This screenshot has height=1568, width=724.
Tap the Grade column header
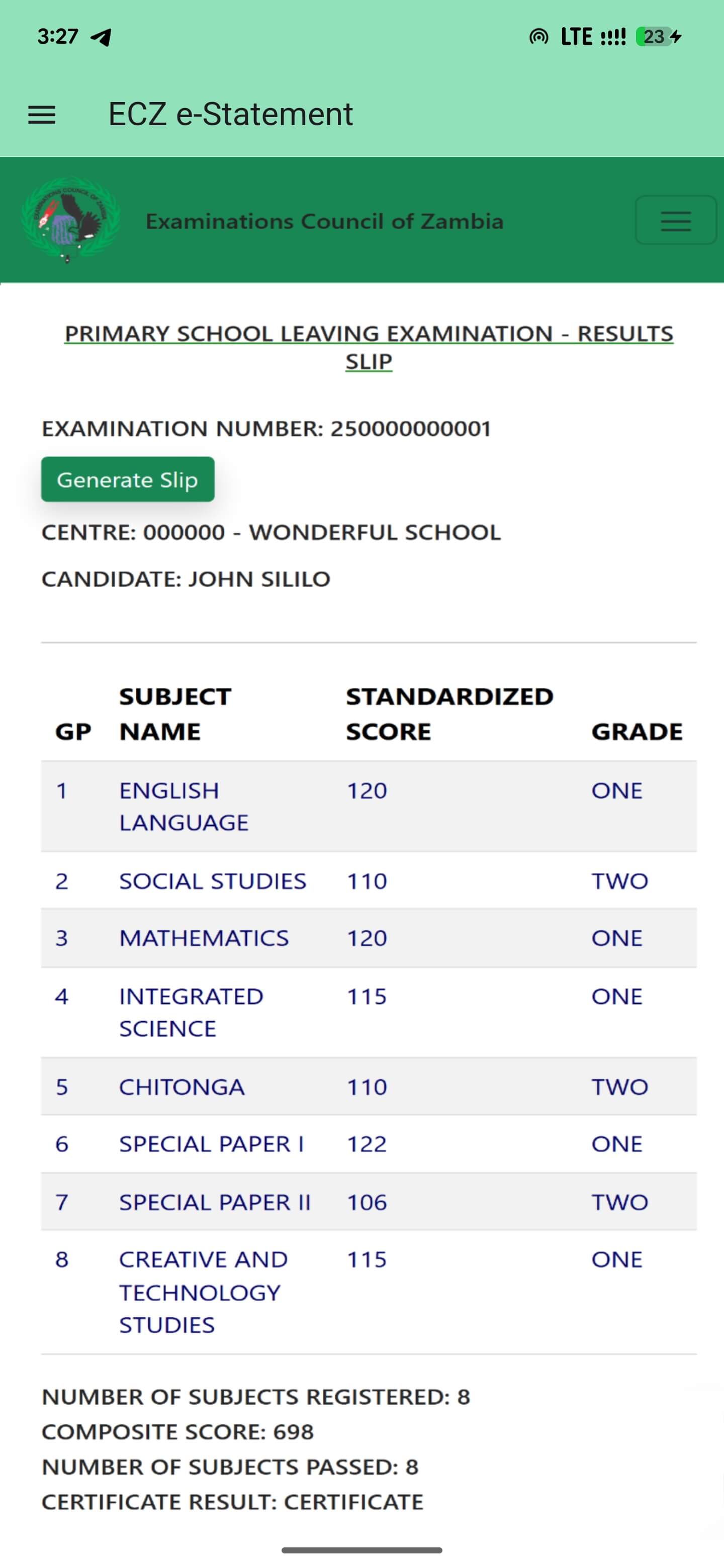coord(637,731)
